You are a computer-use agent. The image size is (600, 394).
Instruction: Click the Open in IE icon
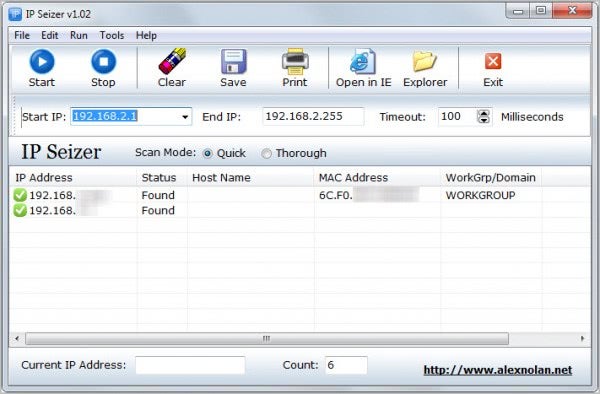coord(363,61)
